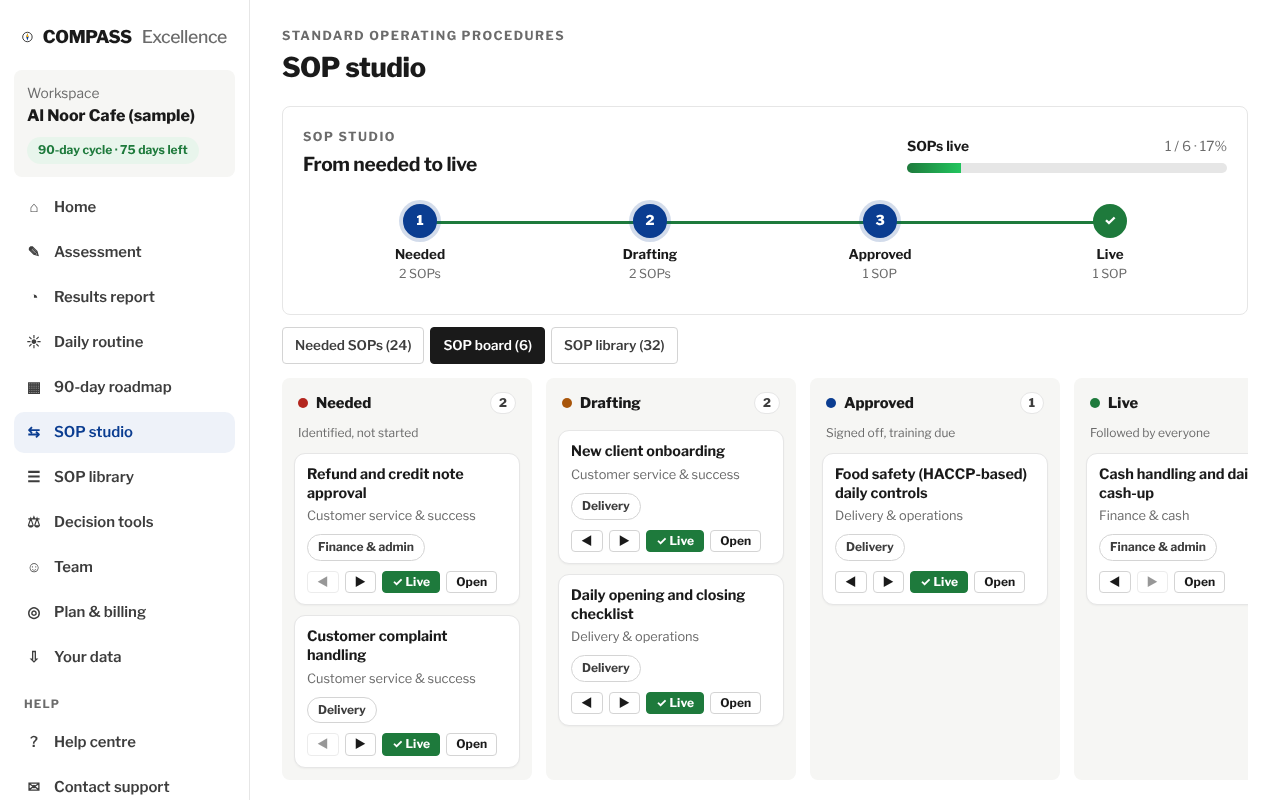Viewport: 1280px width, 800px height.
Task: Click the SOP library list icon
Action: [34, 477]
